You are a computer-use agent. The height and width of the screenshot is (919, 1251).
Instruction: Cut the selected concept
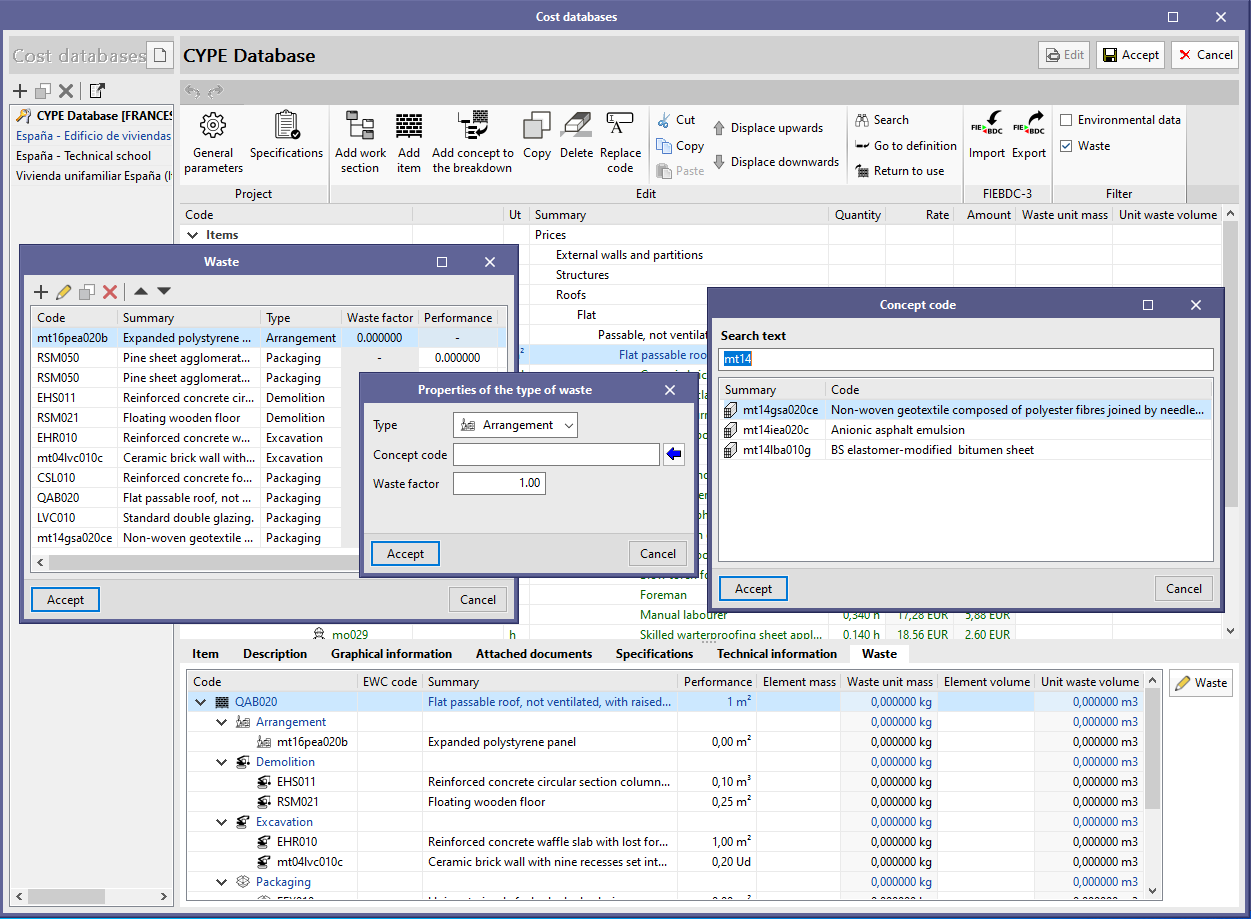(x=676, y=120)
